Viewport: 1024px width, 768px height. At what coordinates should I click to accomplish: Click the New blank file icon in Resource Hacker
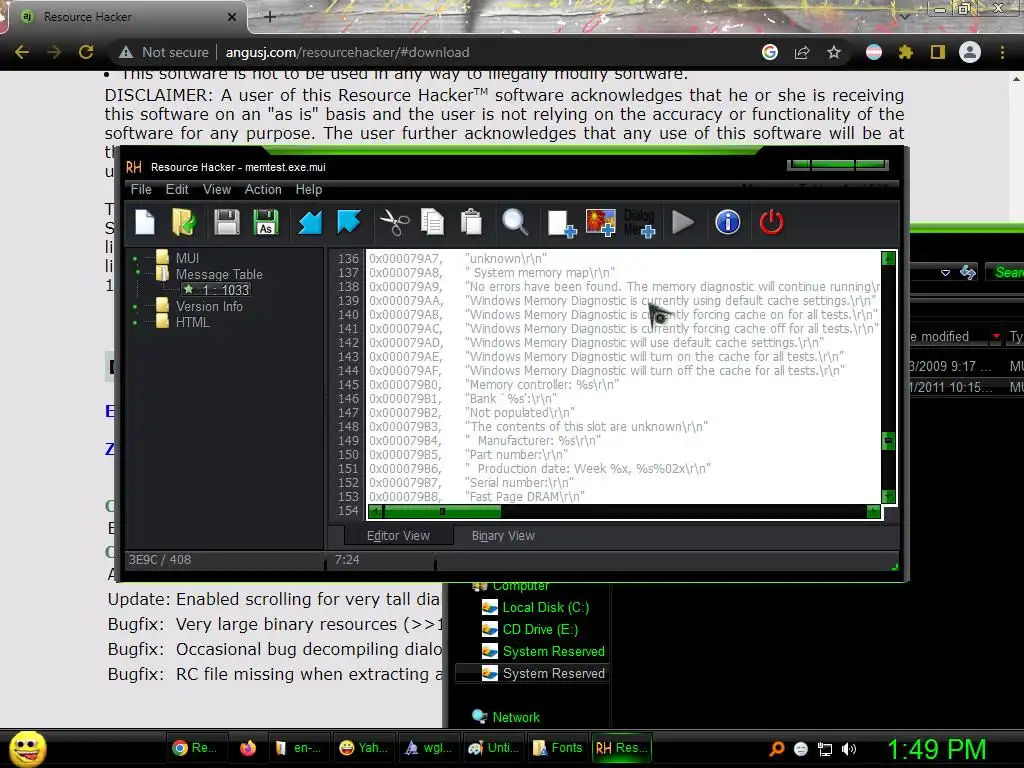(144, 222)
